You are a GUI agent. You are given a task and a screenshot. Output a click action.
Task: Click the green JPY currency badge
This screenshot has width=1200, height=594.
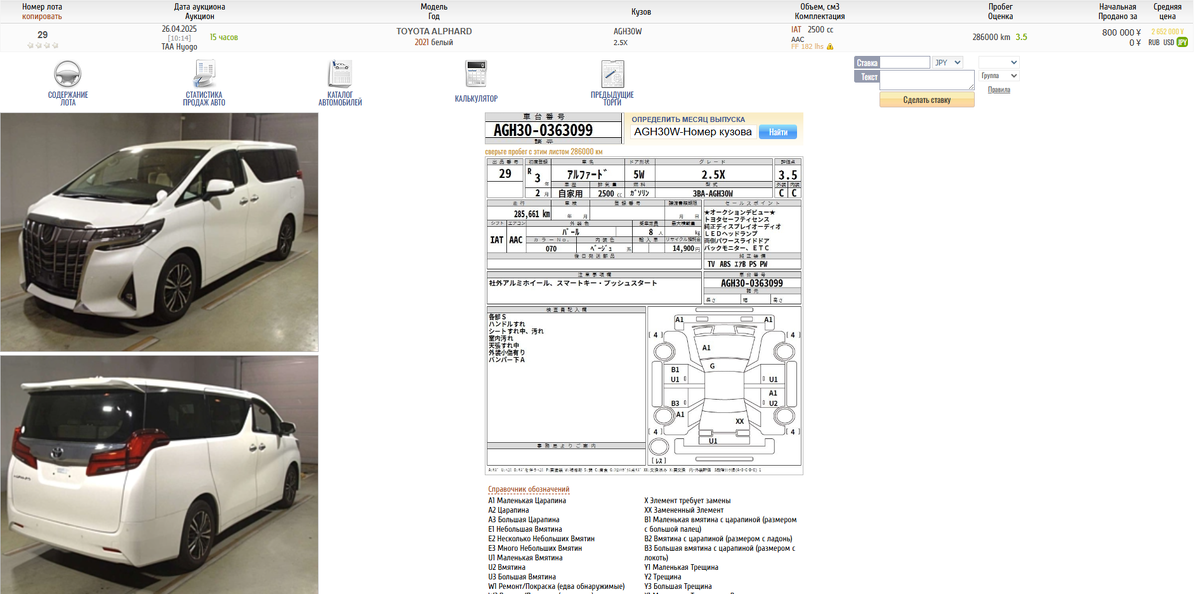(1183, 43)
